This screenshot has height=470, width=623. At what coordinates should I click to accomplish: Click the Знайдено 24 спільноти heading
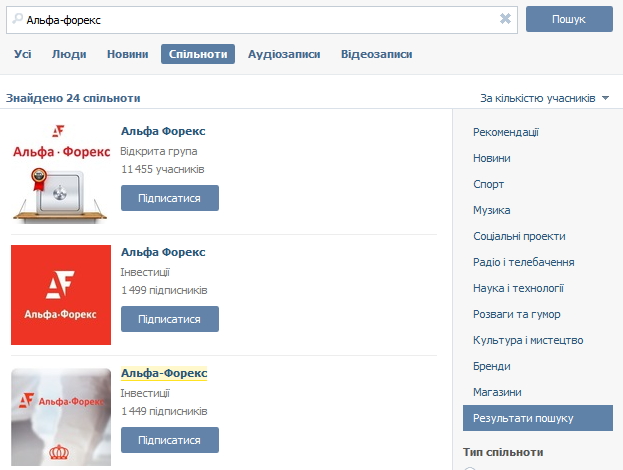pos(73,98)
